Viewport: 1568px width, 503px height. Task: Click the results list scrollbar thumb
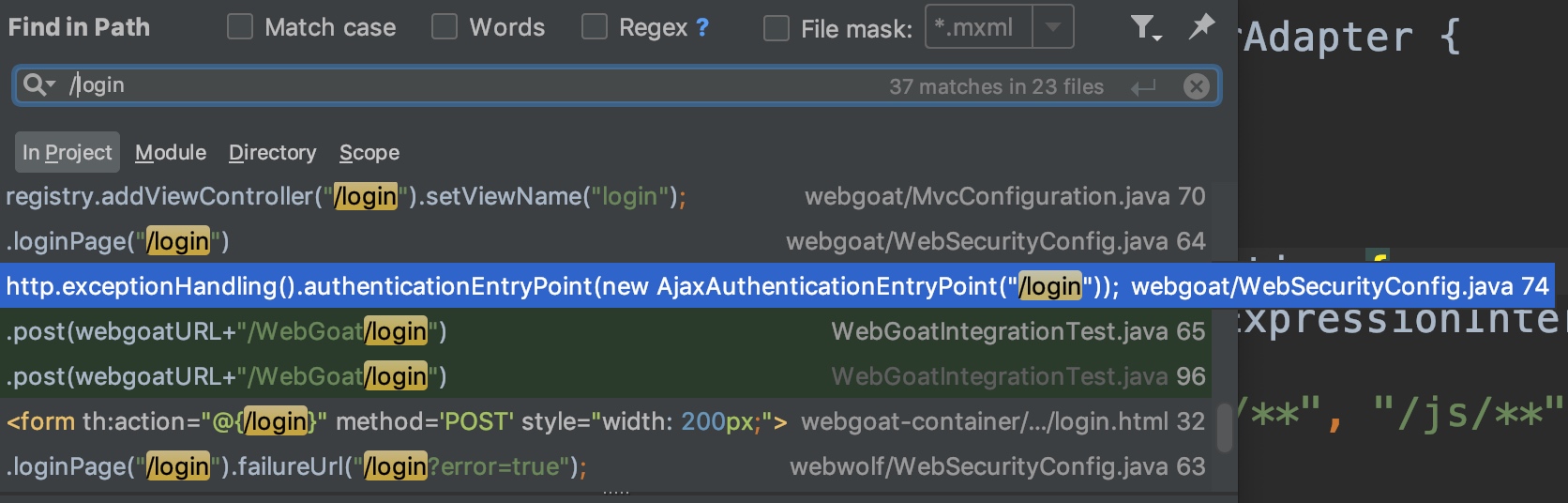point(1225,427)
